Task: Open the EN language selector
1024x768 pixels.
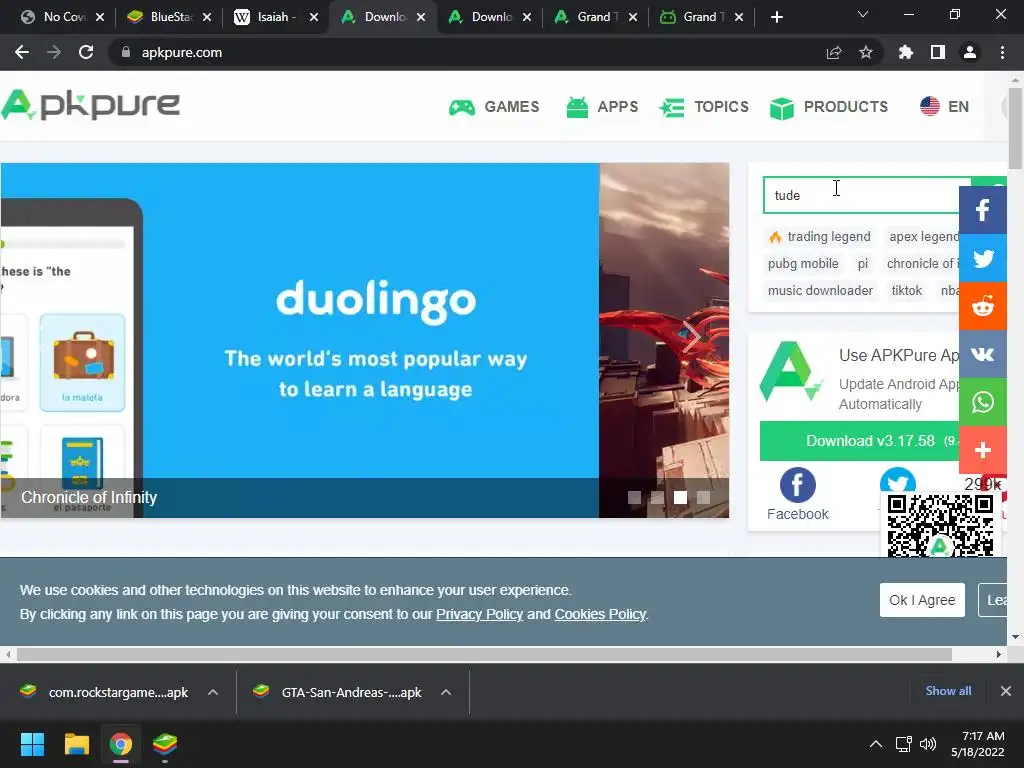Action: pos(944,106)
